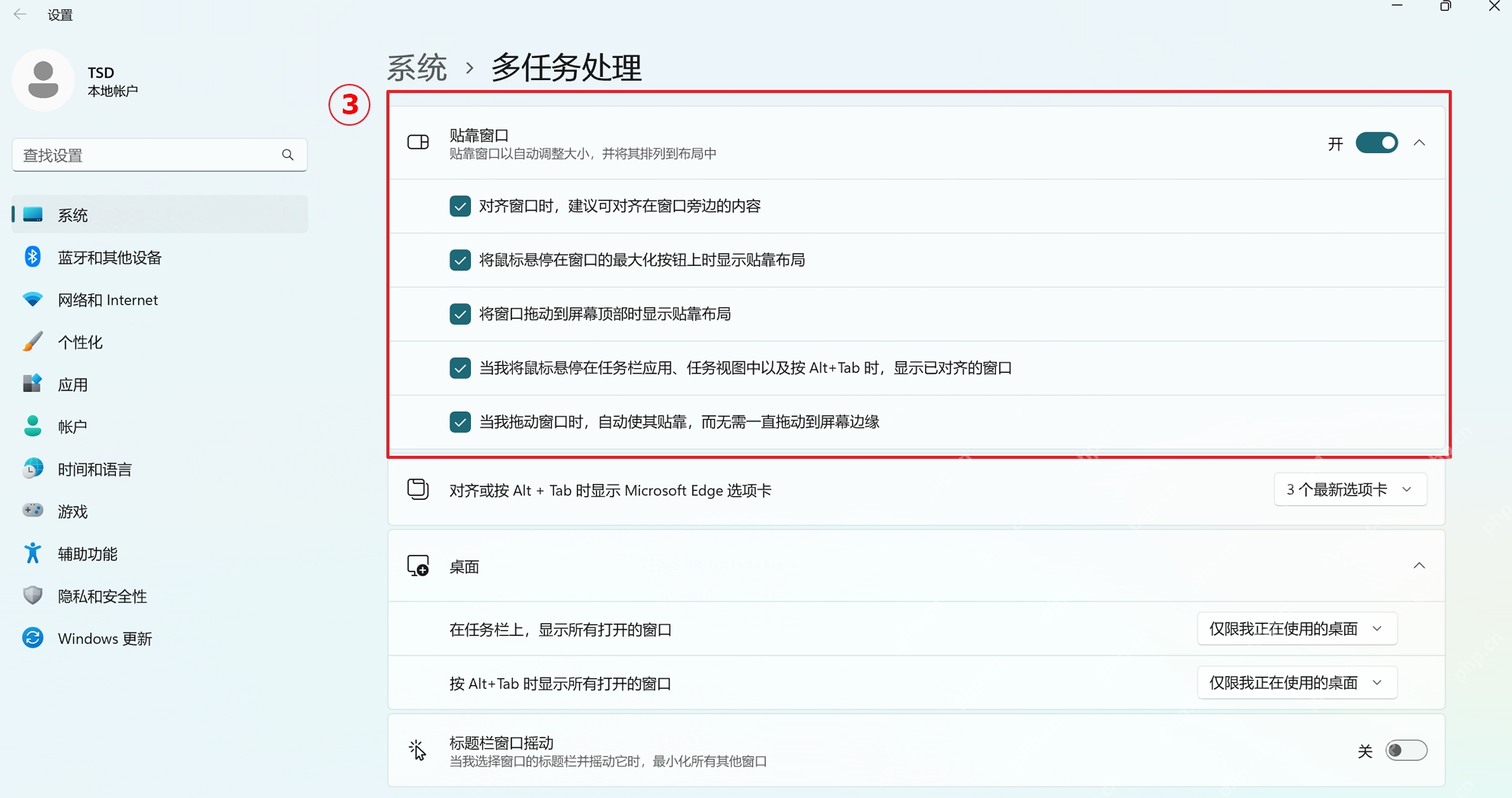The height and width of the screenshot is (798, 1512).
Task: Uncheck 当我将鼠标悬停在任务栏应用 checkbox
Action: coord(460,368)
